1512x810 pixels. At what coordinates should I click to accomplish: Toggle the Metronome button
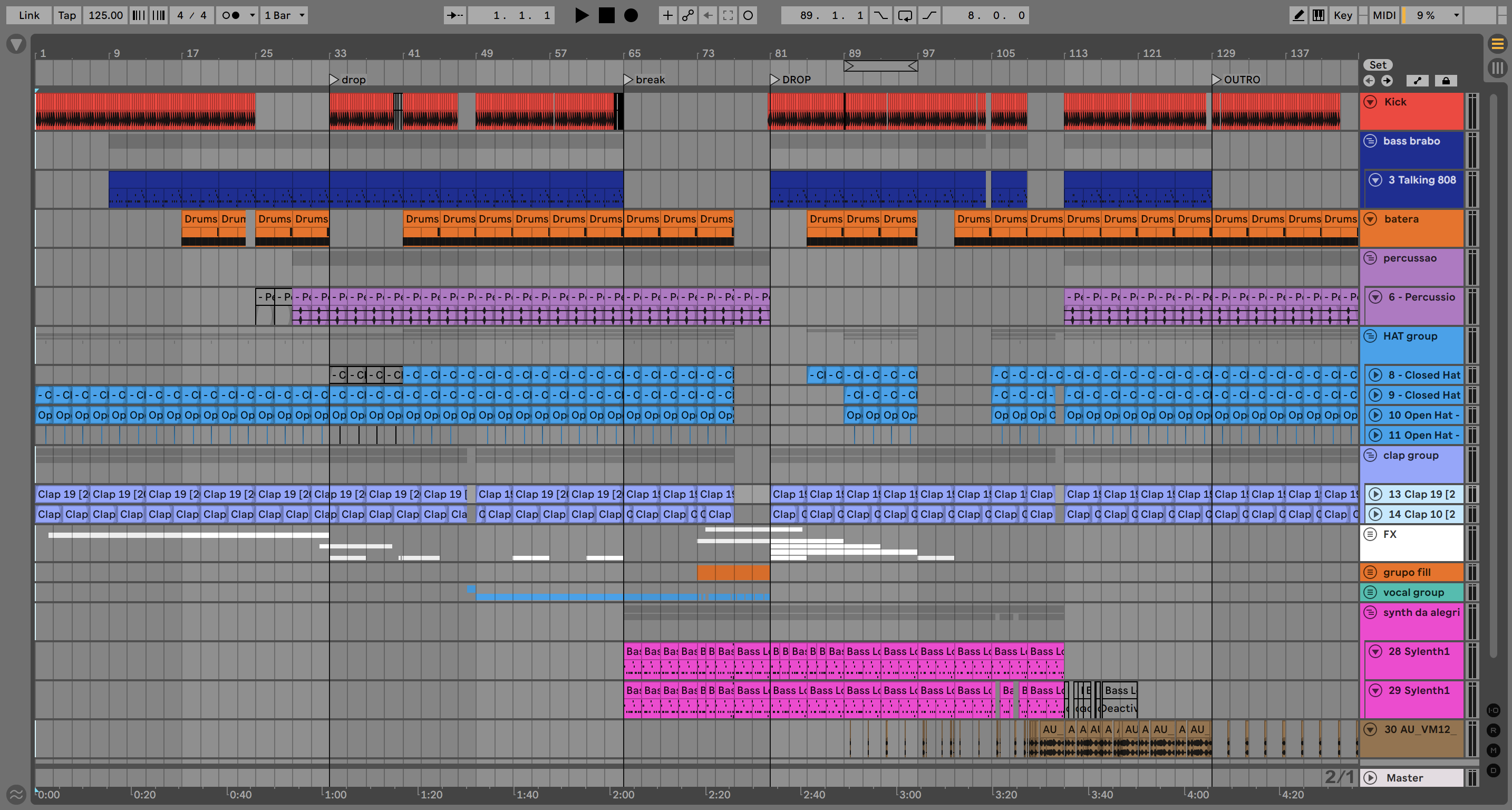231,15
